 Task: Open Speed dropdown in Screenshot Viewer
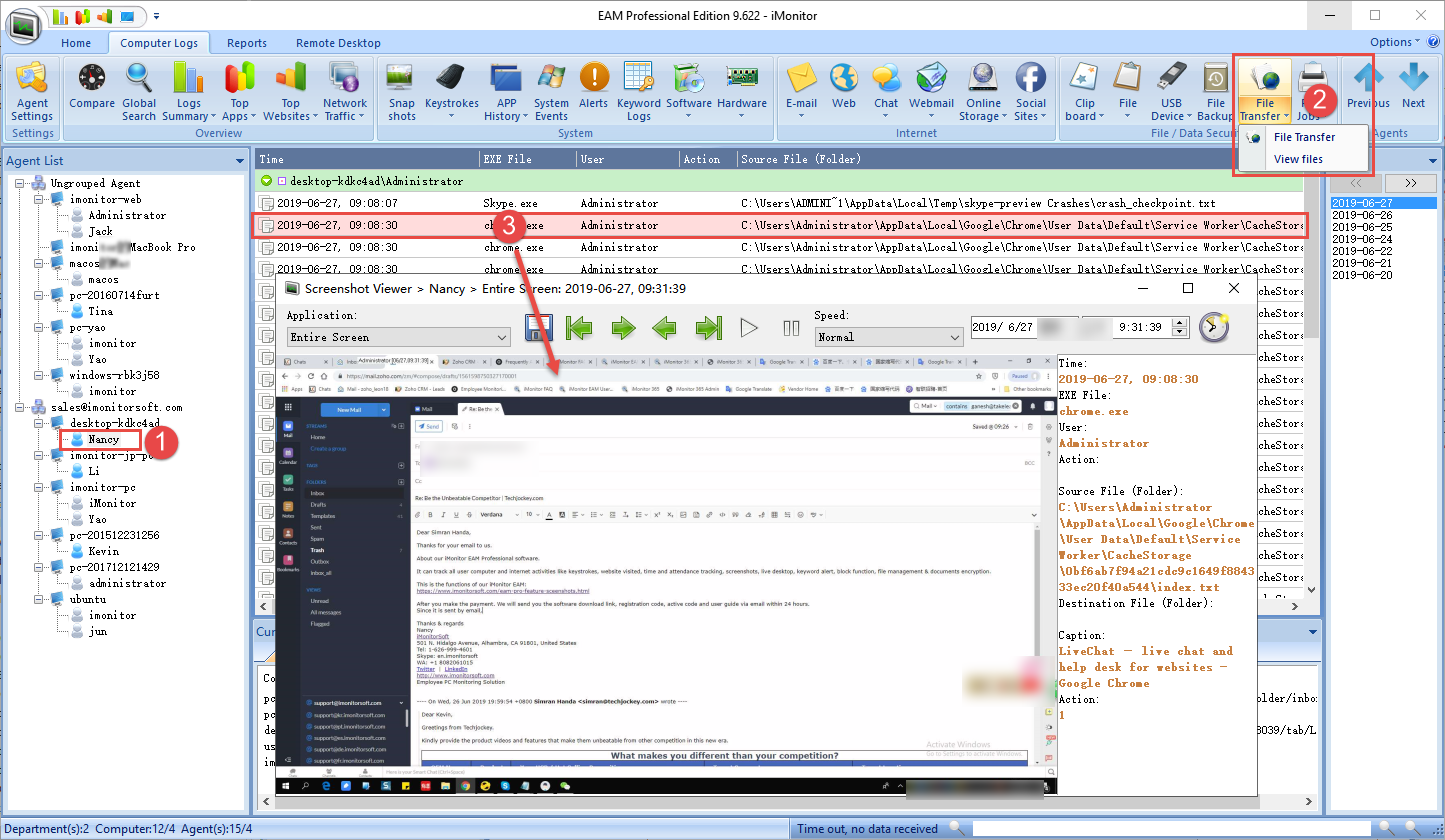click(888, 337)
